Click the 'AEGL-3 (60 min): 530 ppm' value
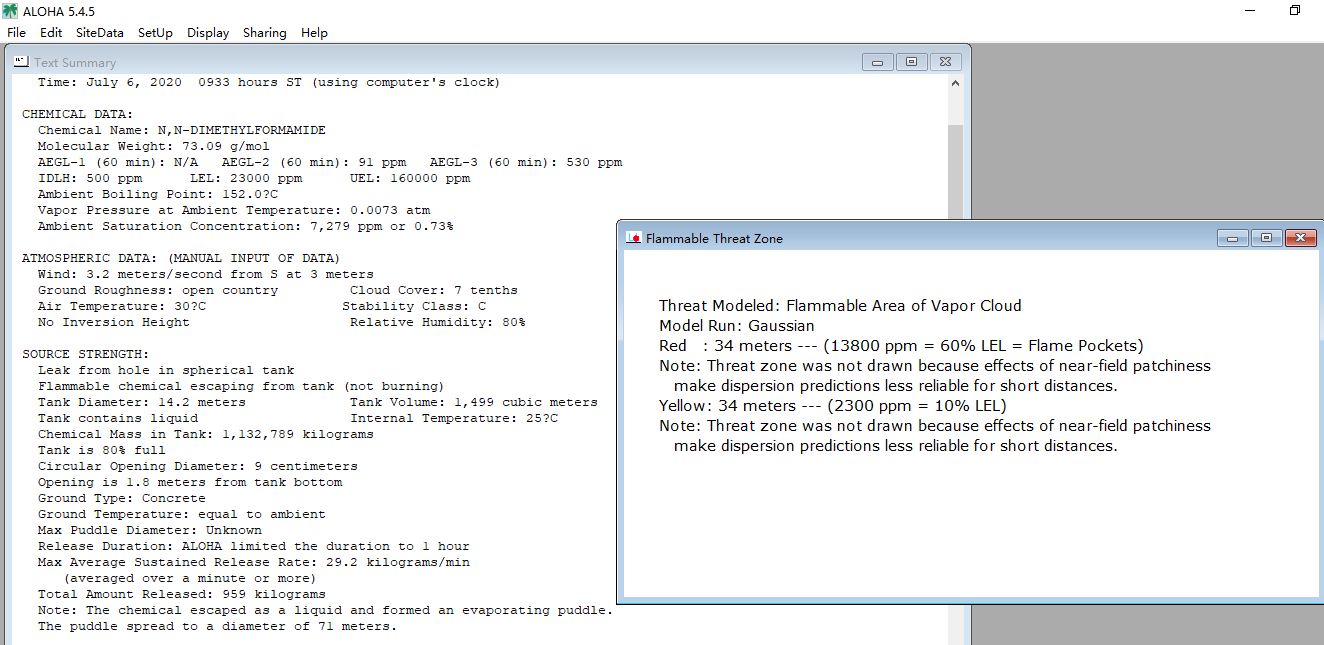Image resolution: width=1324 pixels, height=645 pixels. (x=526, y=162)
